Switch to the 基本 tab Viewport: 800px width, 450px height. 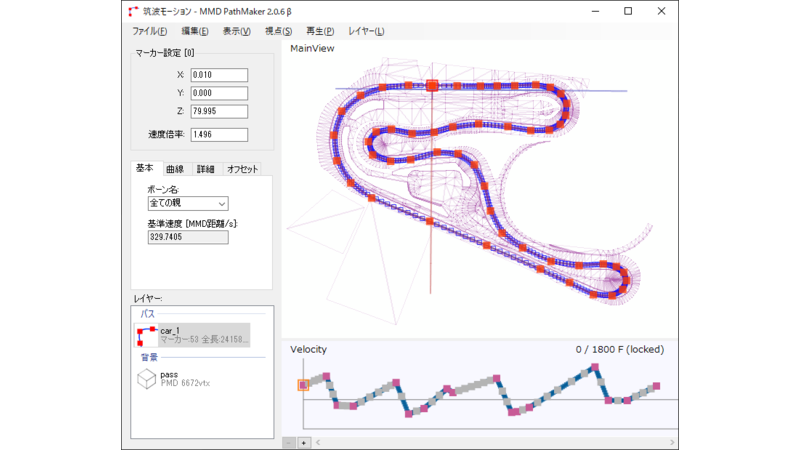point(145,168)
